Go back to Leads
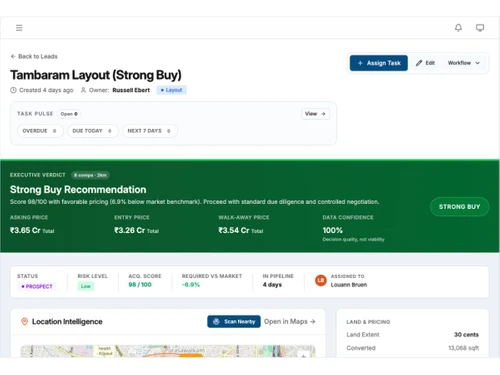Screen dimensions: 500x375 pyautogui.click(x=34, y=56)
